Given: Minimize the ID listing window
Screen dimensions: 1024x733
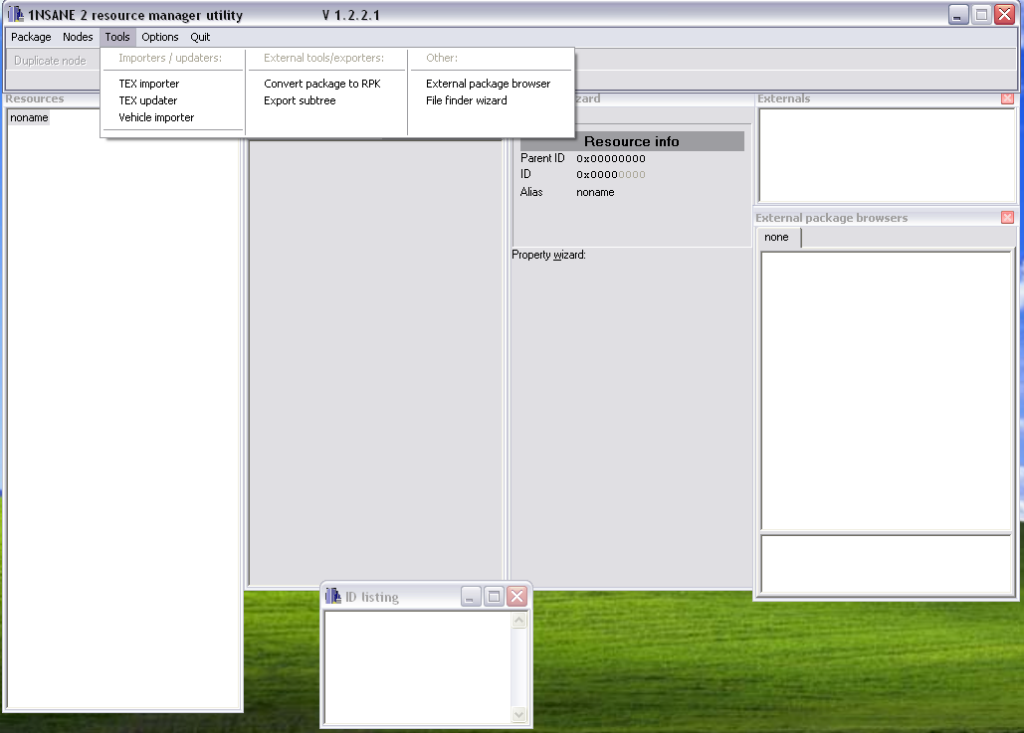Looking at the screenshot, I should [x=471, y=596].
